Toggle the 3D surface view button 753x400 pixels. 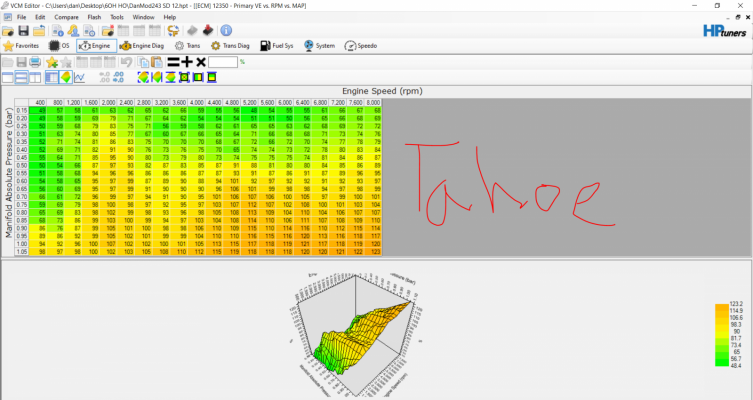coord(65,77)
